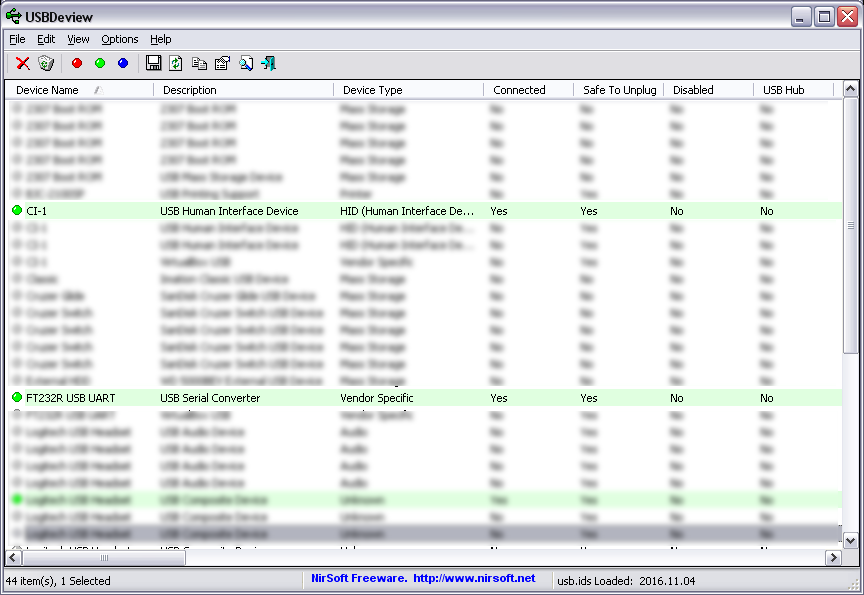Click the red dot disable device icon
This screenshot has width=864, height=595.
click(x=77, y=63)
